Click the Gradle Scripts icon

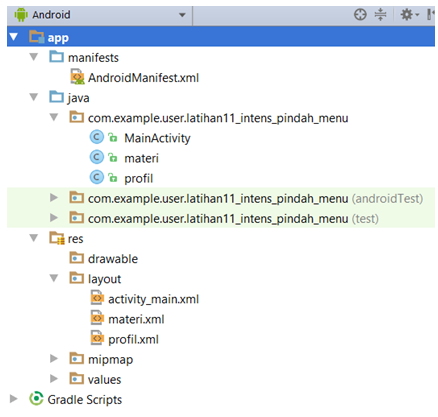coord(36,398)
